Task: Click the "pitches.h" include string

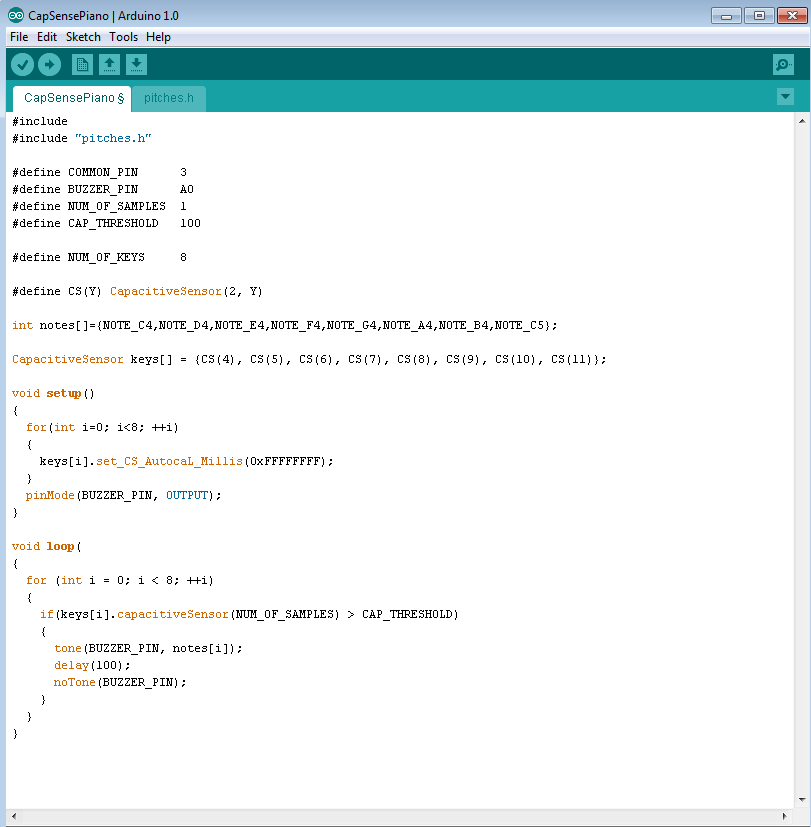Action: point(113,138)
